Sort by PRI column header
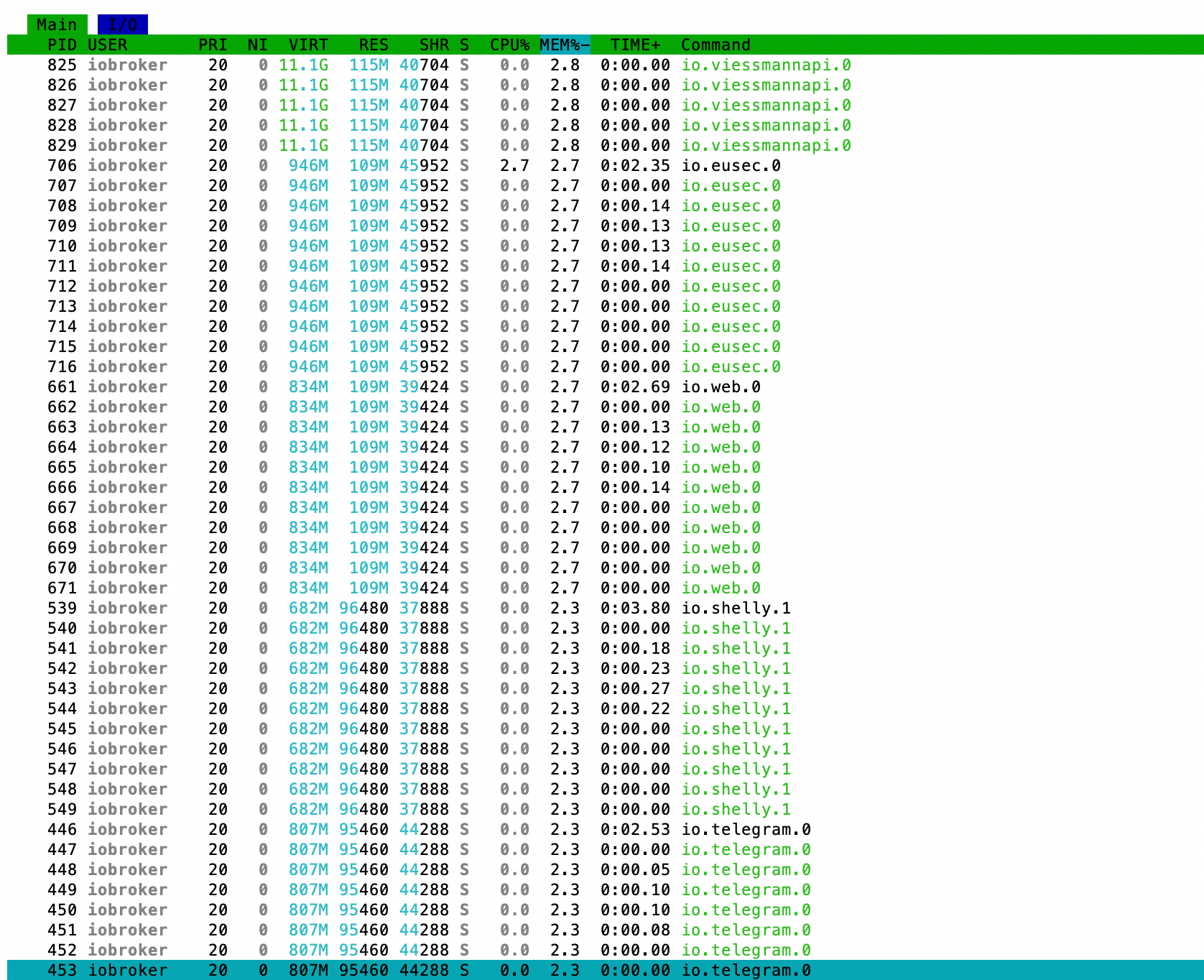The height and width of the screenshot is (980, 1204). pyautogui.click(x=213, y=45)
